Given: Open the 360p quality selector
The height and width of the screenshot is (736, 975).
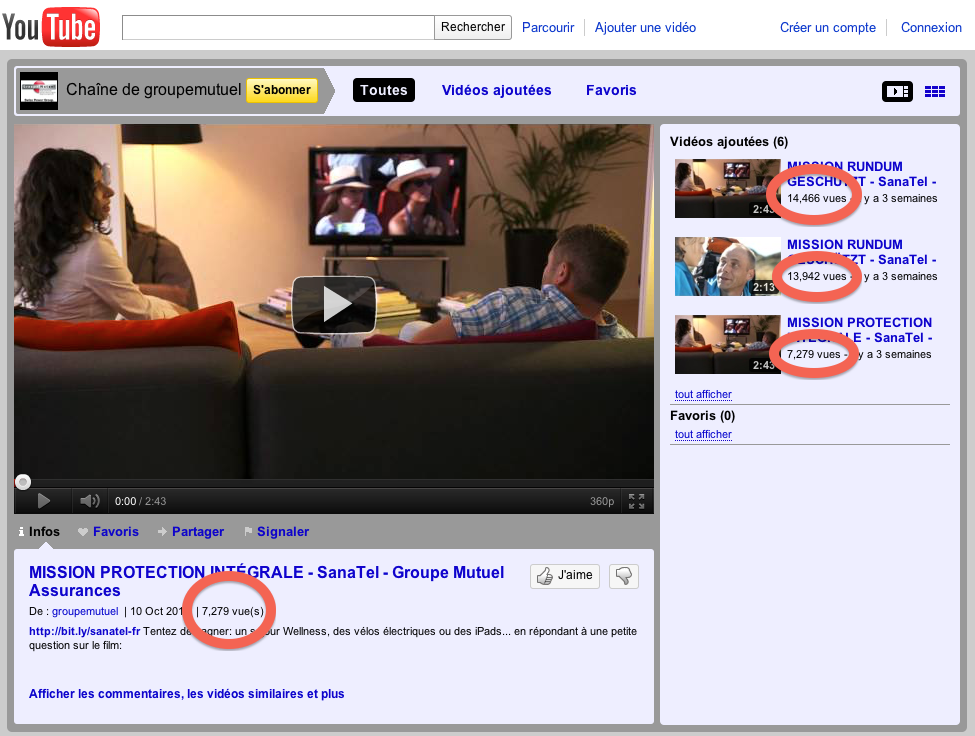Looking at the screenshot, I should (x=601, y=501).
